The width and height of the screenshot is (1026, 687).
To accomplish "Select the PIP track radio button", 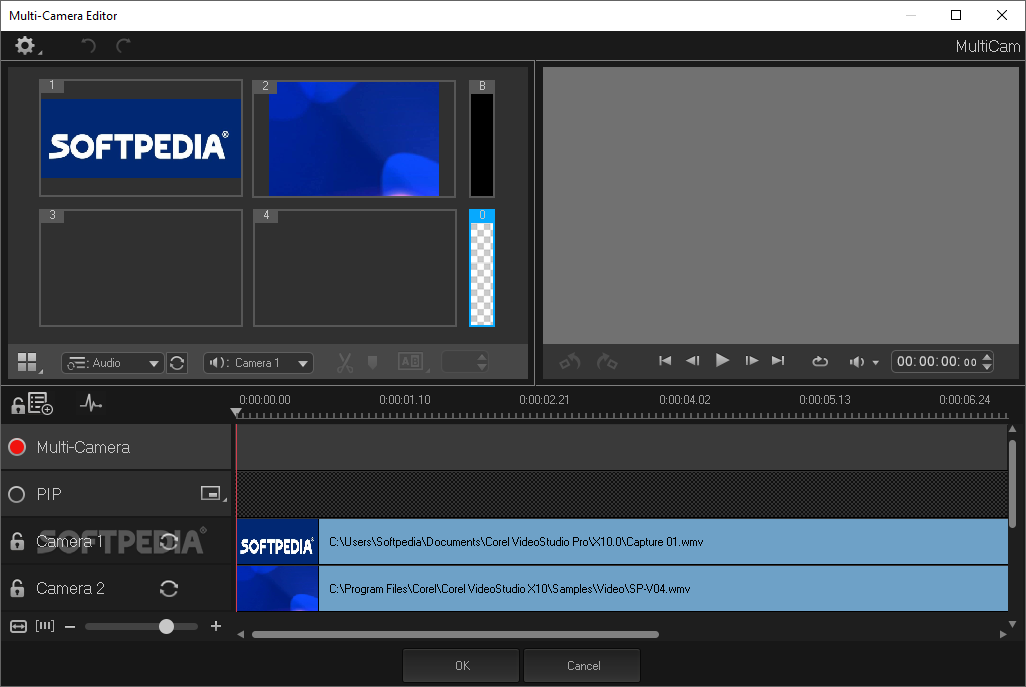I will [x=17, y=495].
